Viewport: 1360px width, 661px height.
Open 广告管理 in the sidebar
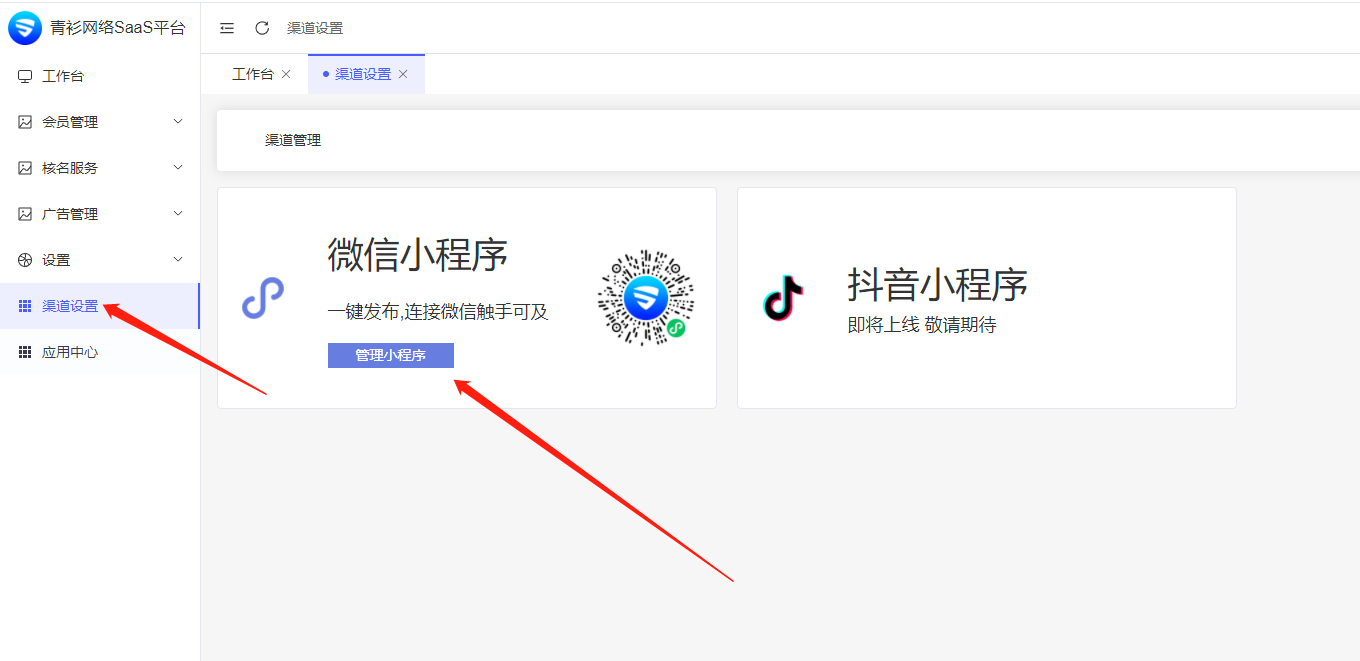100,214
